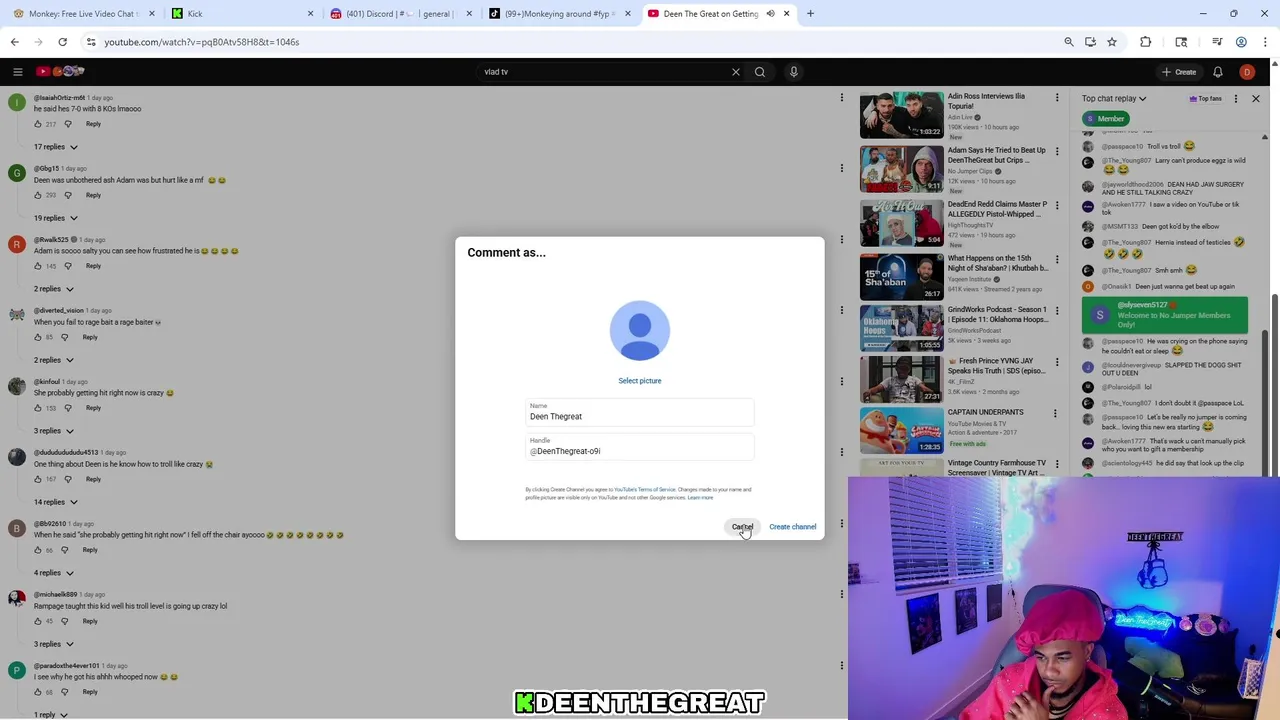Like the comment by @IsaiahOrtiz-m6t
Screen dimensions: 1280x720
[38, 124]
